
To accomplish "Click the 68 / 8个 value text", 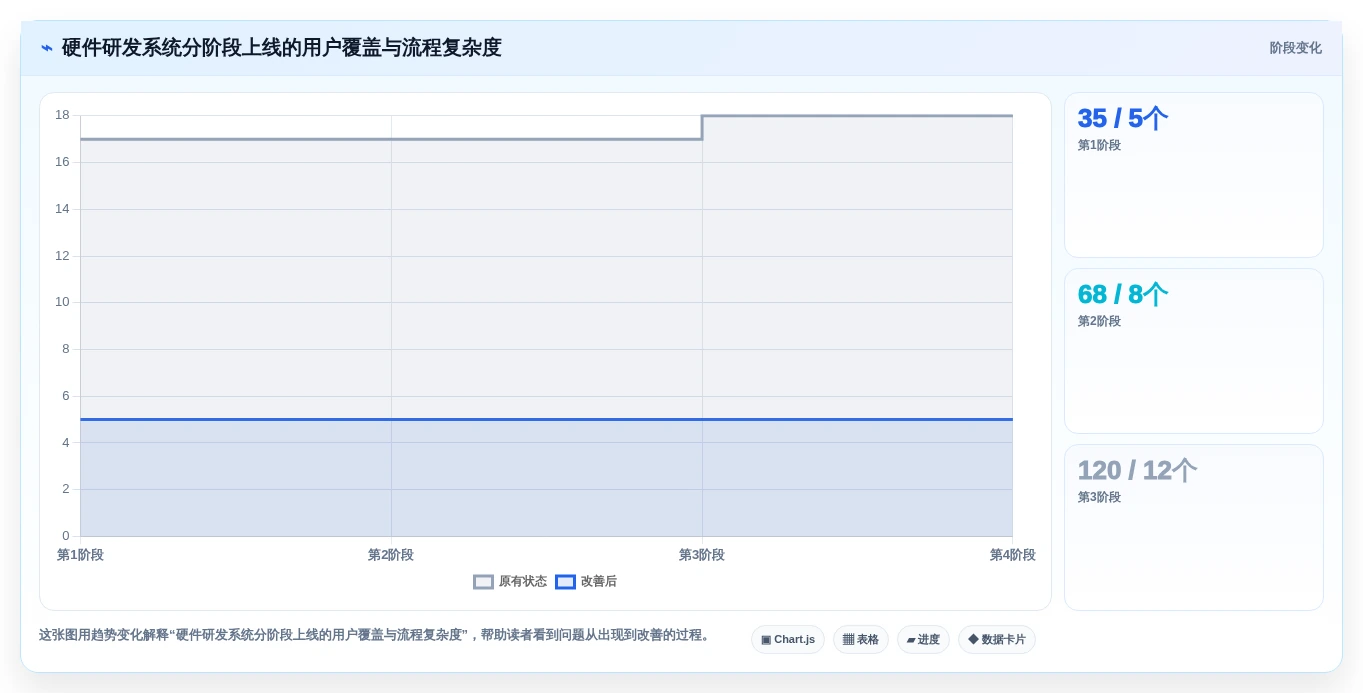I will (x=1122, y=295).
